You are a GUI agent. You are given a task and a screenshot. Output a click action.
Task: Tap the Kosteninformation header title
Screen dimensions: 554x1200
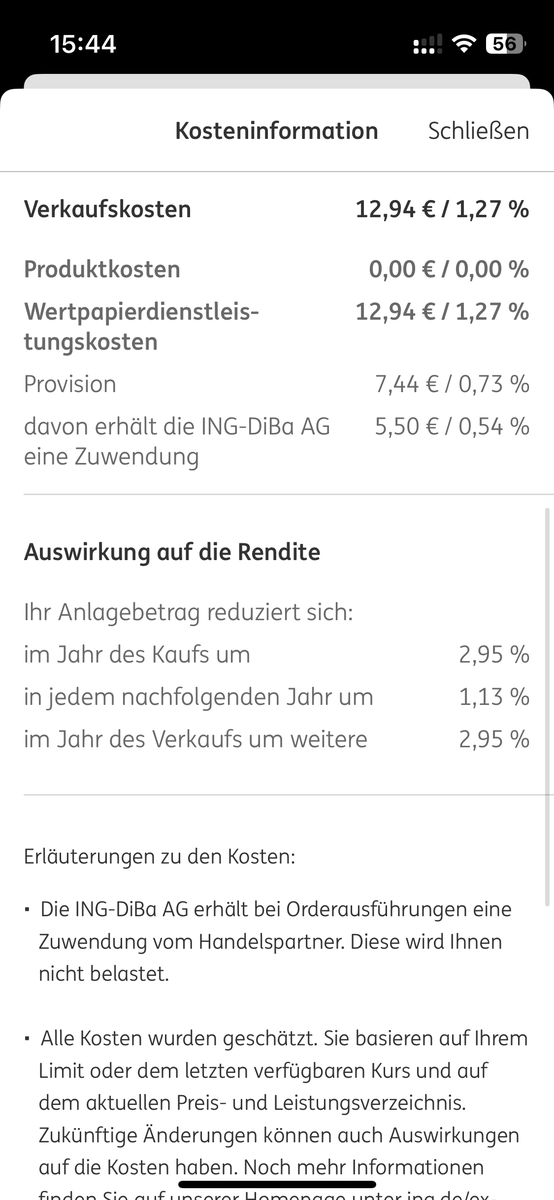click(x=277, y=131)
